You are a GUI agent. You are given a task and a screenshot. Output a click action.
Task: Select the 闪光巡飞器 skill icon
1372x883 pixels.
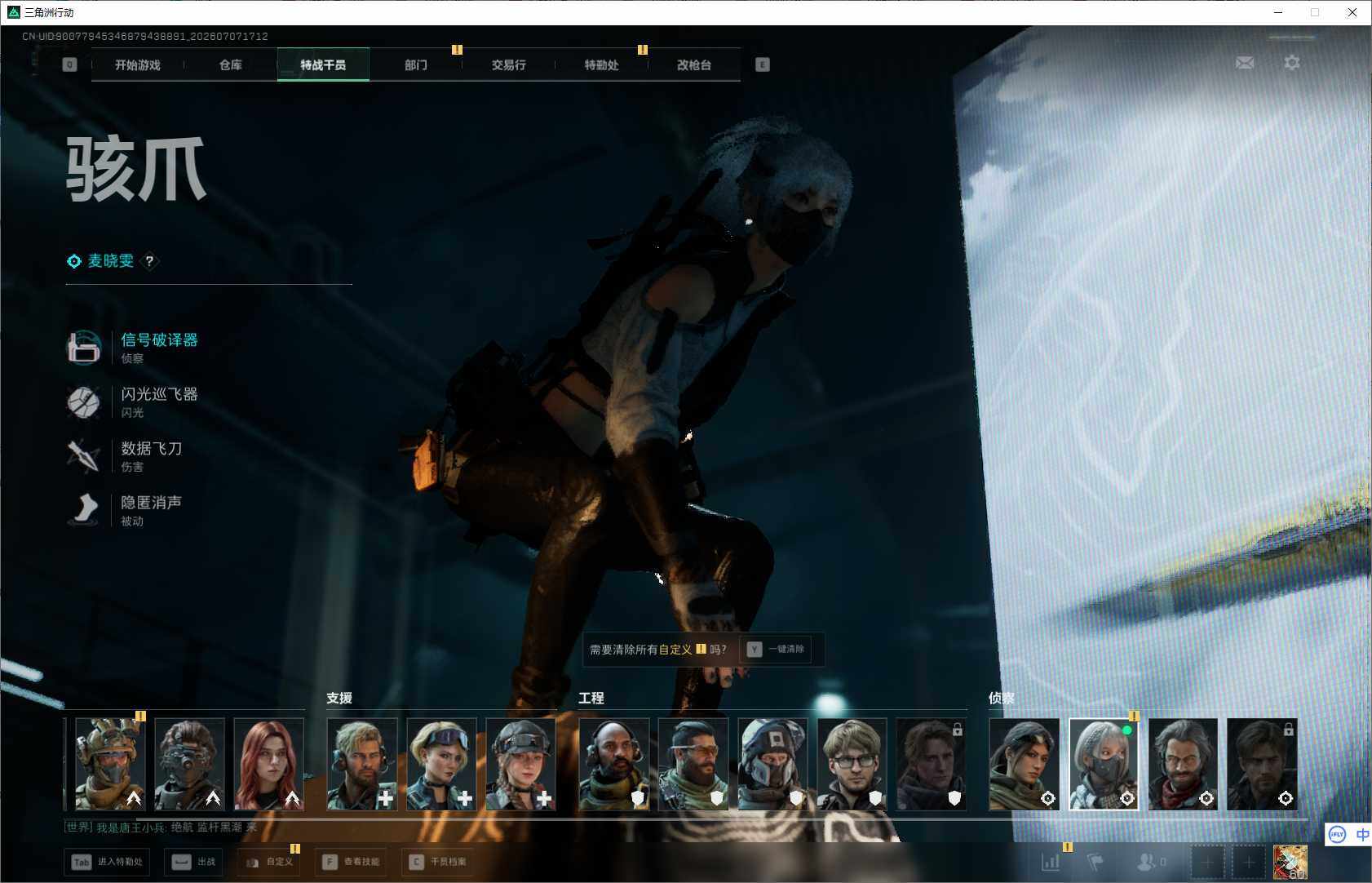83,402
